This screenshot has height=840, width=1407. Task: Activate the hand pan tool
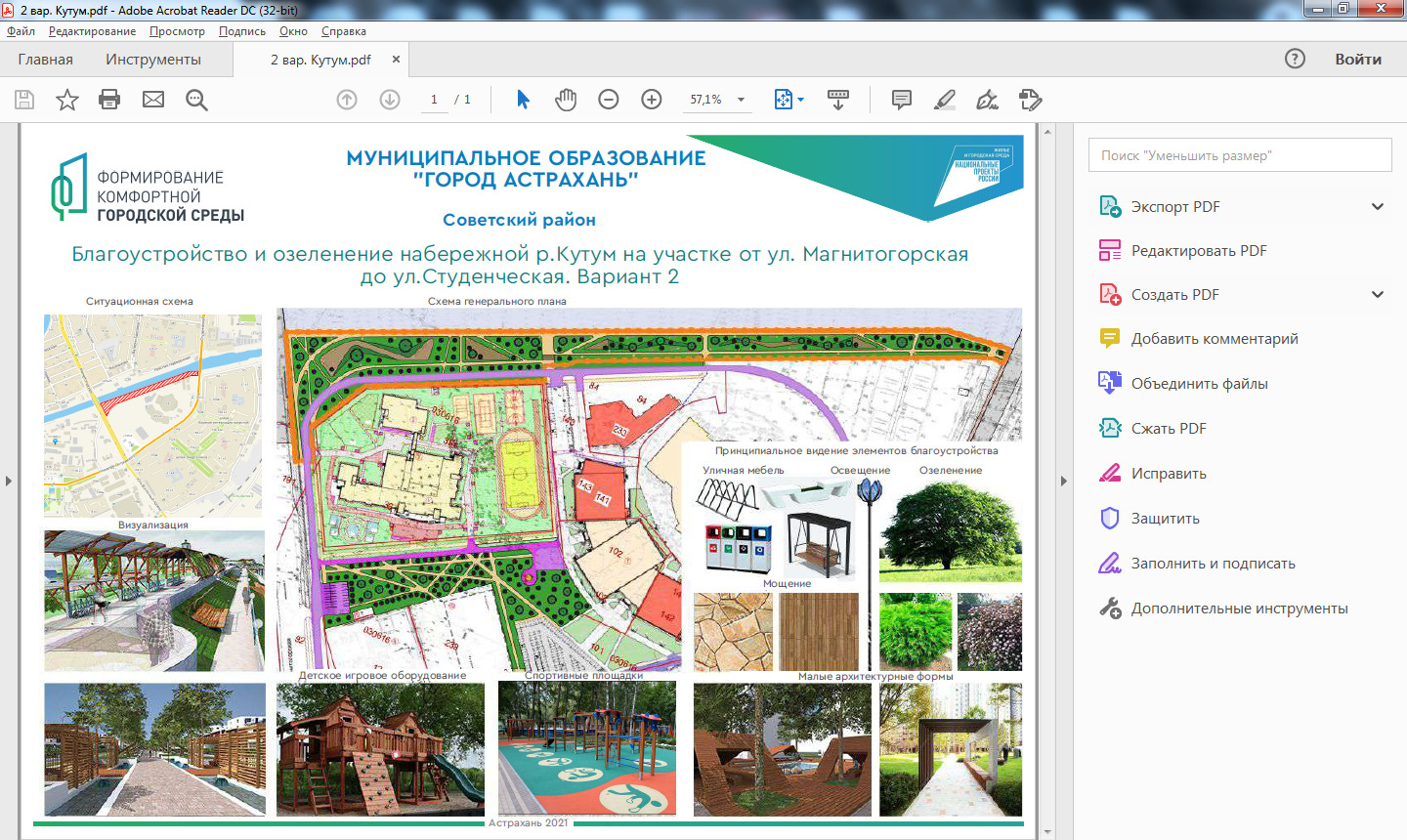(566, 100)
